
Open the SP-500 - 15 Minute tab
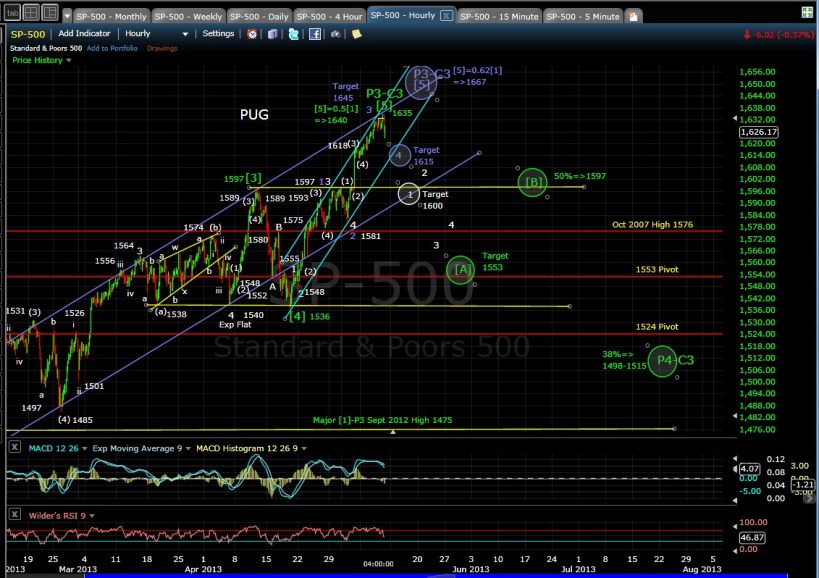click(x=499, y=16)
